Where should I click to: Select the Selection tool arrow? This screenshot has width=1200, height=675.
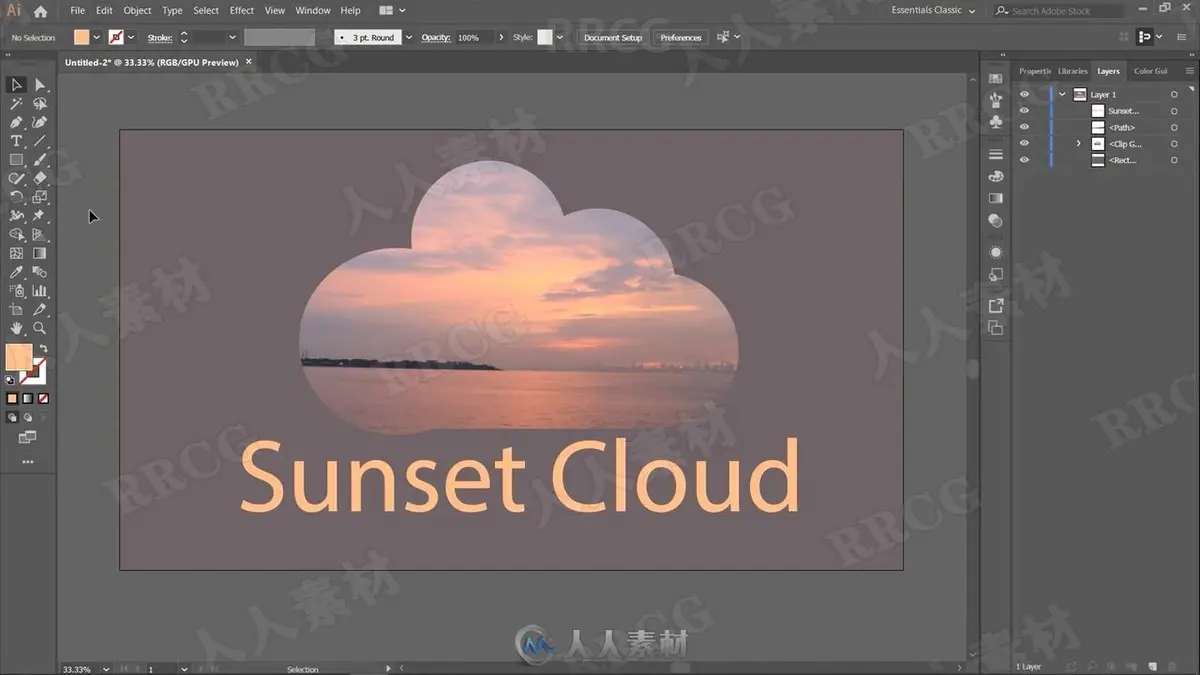[17, 85]
